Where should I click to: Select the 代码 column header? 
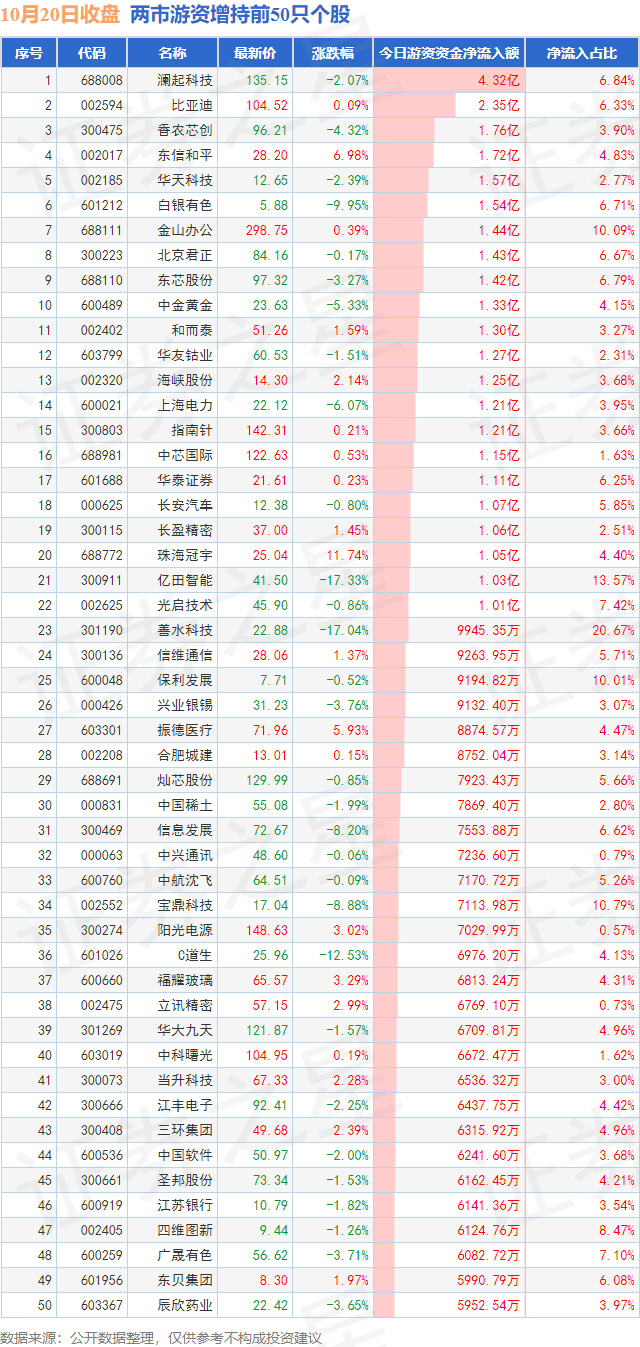(x=92, y=54)
